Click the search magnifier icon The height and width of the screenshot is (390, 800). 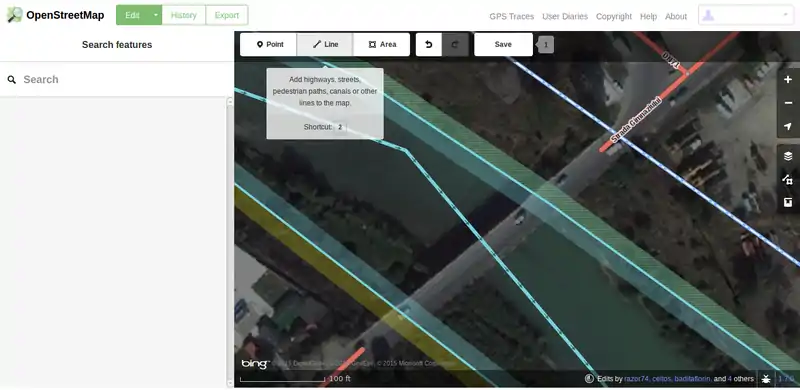pyautogui.click(x=12, y=79)
